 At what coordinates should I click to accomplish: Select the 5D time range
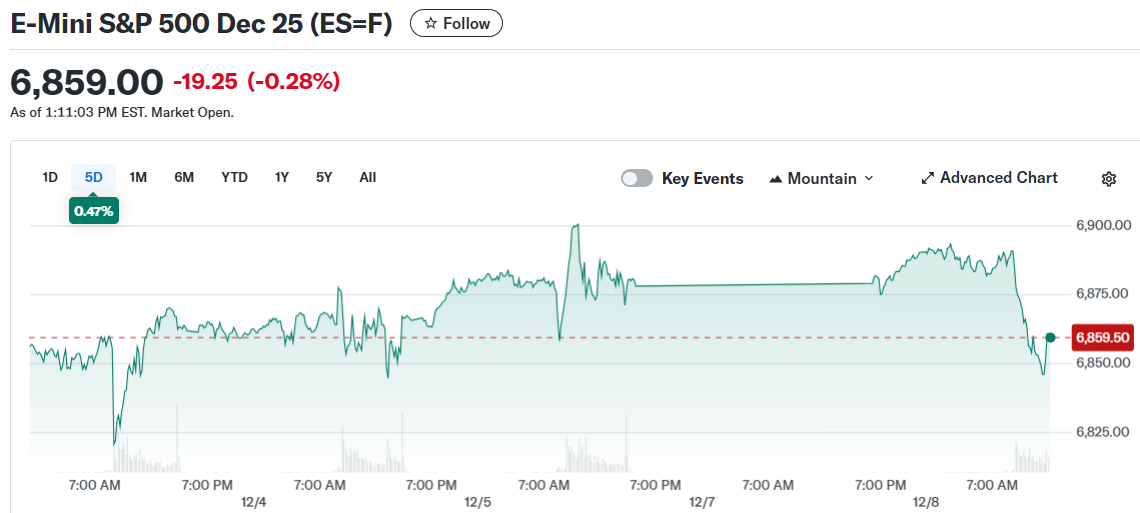point(94,177)
